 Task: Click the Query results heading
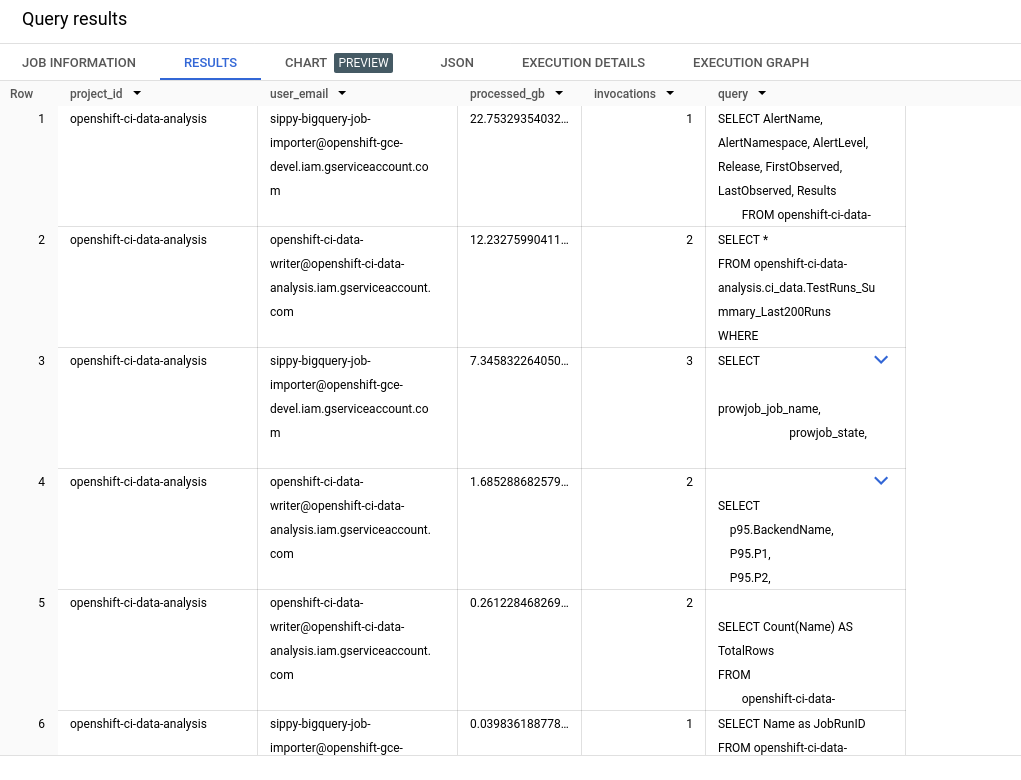74,19
